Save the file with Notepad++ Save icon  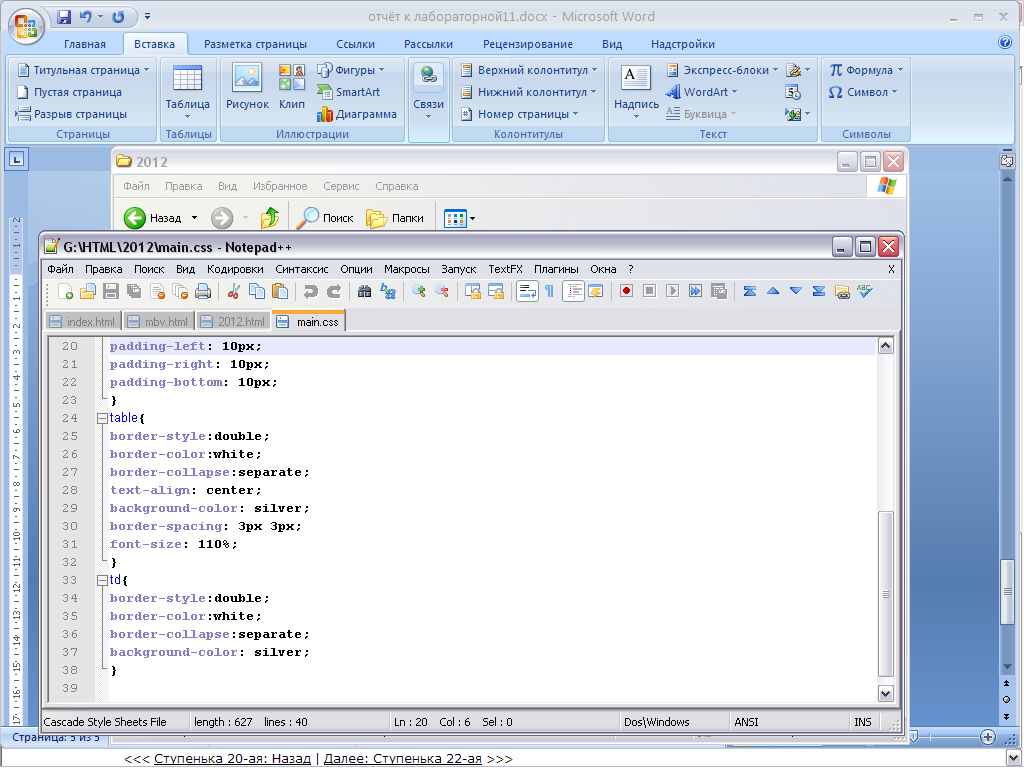[111, 291]
